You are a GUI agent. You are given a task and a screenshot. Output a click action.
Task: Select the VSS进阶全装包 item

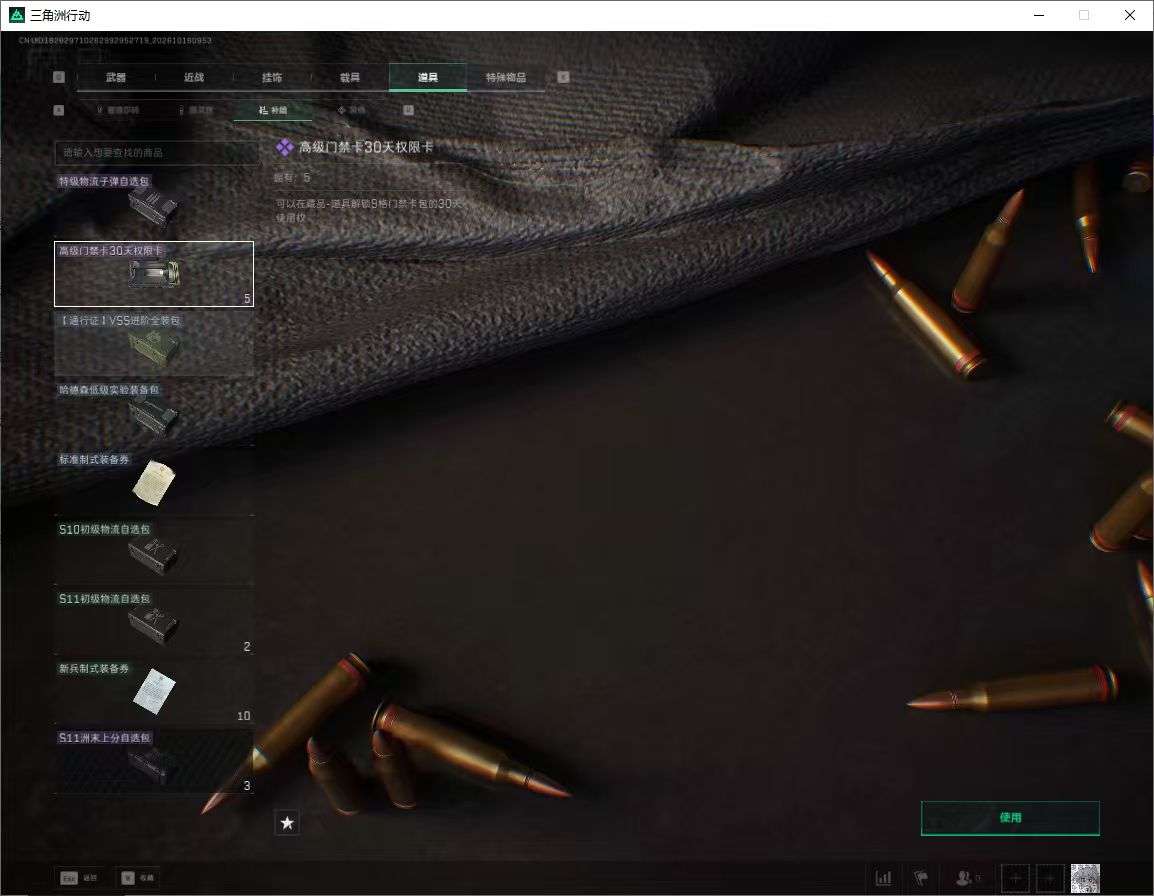click(154, 344)
